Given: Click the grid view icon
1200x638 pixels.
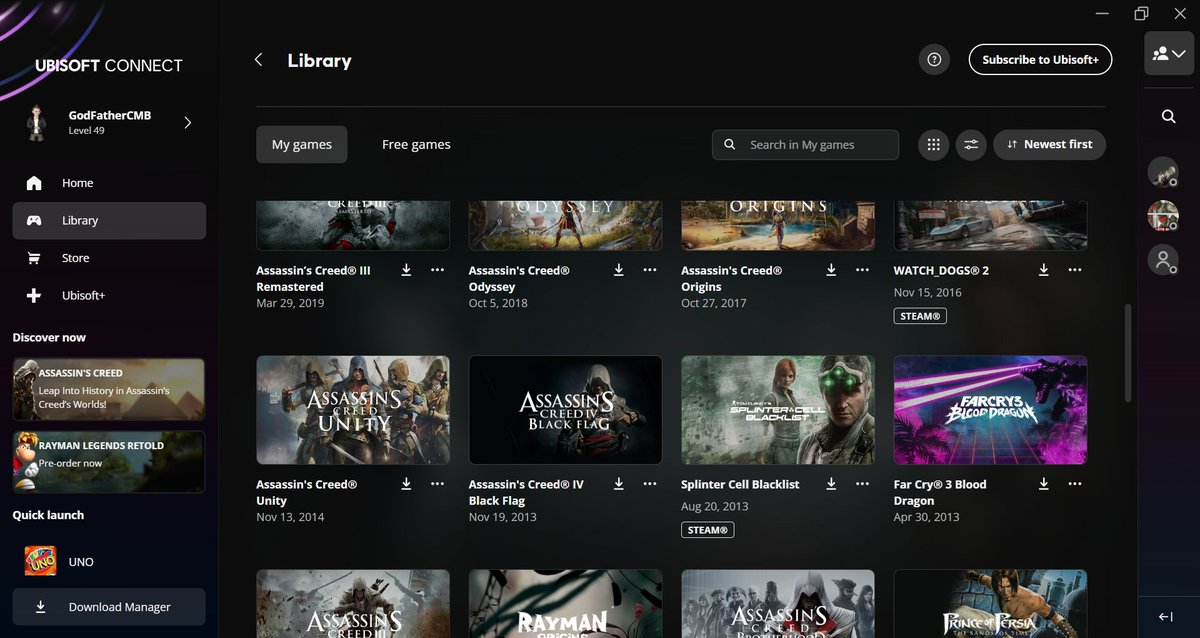Looking at the screenshot, I should point(933,144).
